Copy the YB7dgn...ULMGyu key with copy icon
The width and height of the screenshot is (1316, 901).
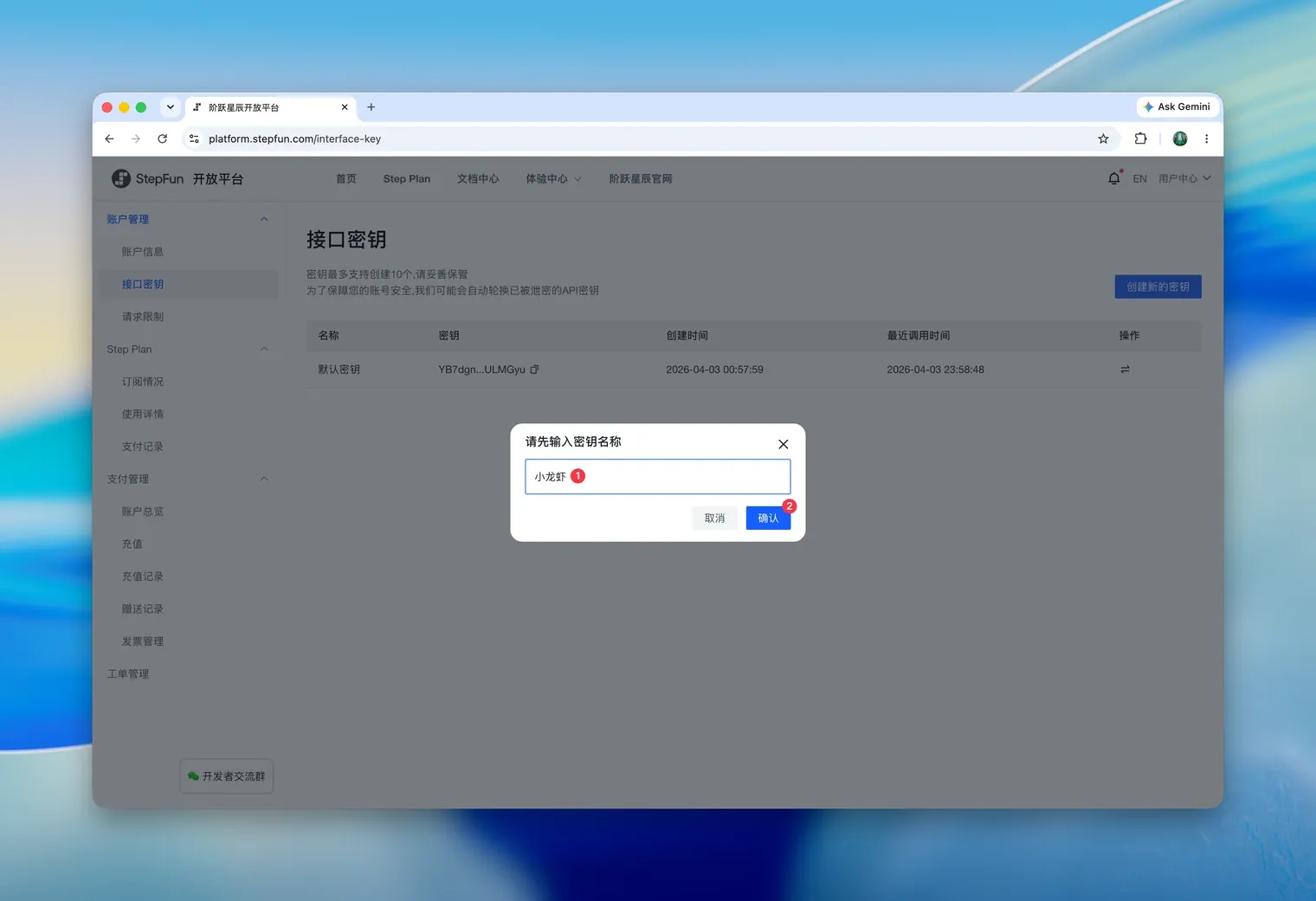pos(534,370)
